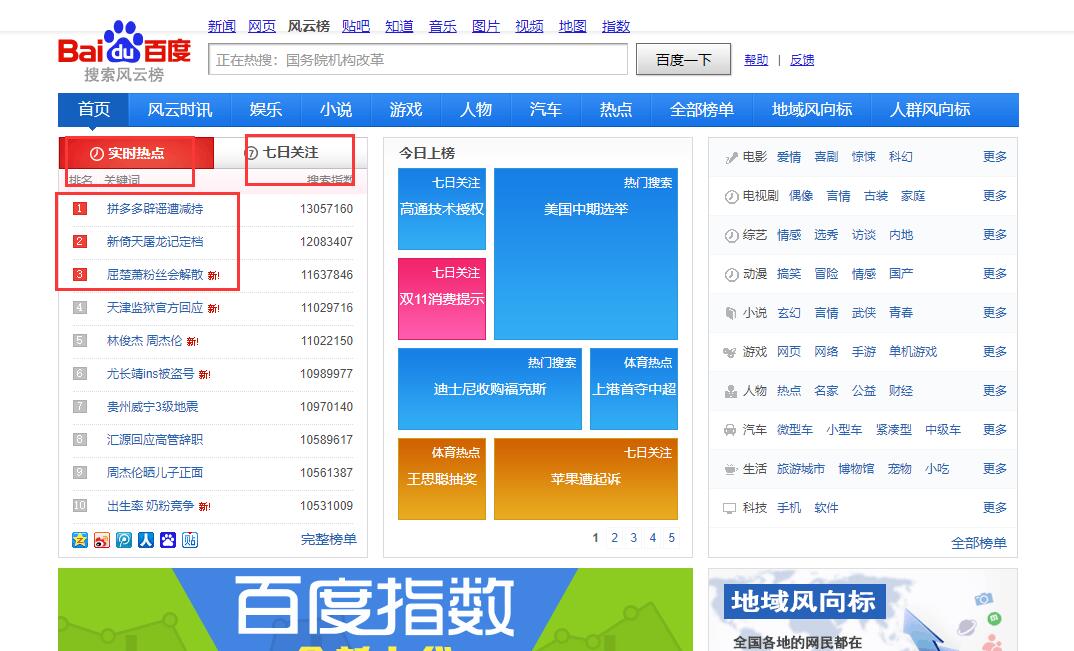Open the 地域风向标 promo banner

point(862,609)
